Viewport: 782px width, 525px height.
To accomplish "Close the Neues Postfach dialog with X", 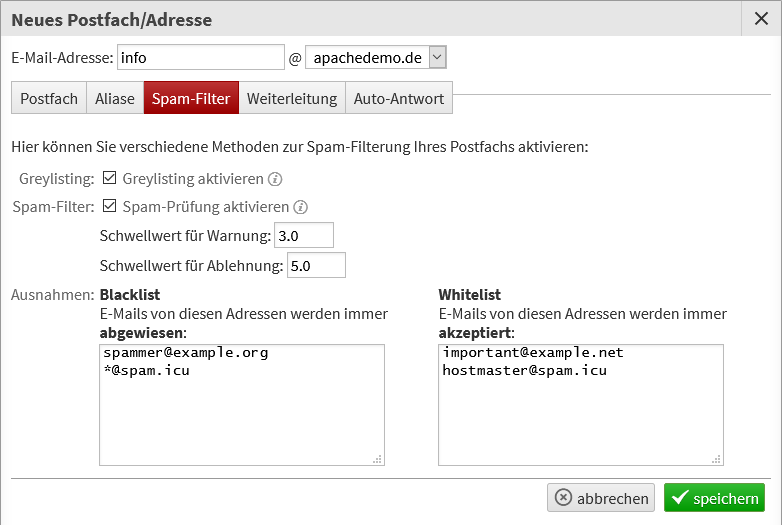I will coord(761,19).
